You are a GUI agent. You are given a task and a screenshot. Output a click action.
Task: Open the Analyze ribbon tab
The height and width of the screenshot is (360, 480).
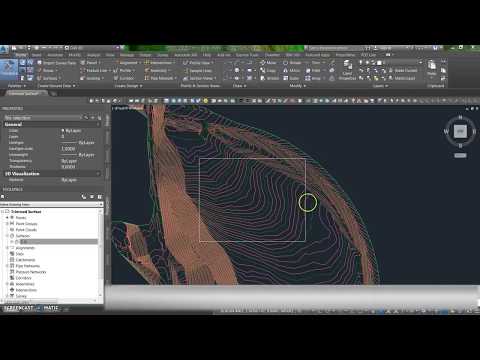[x=94, y=55]
